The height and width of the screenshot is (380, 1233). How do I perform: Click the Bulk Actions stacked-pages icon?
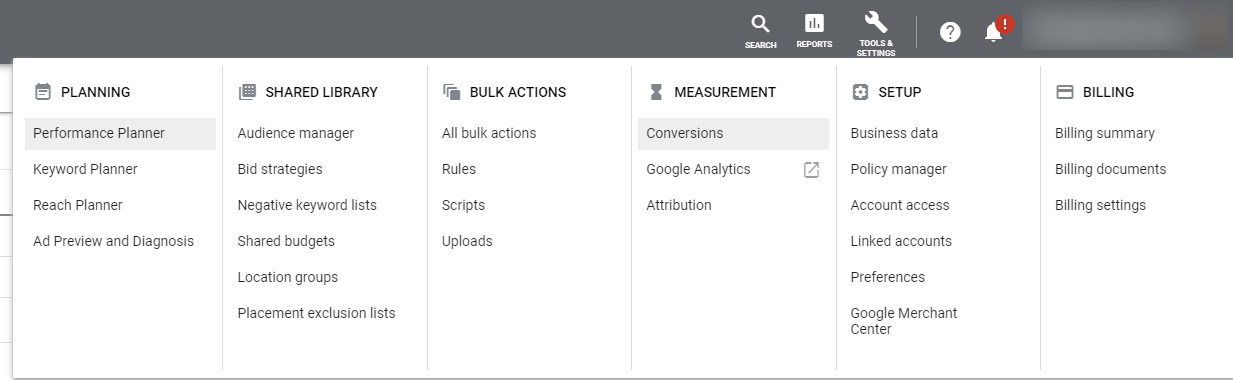pos(451,92)
